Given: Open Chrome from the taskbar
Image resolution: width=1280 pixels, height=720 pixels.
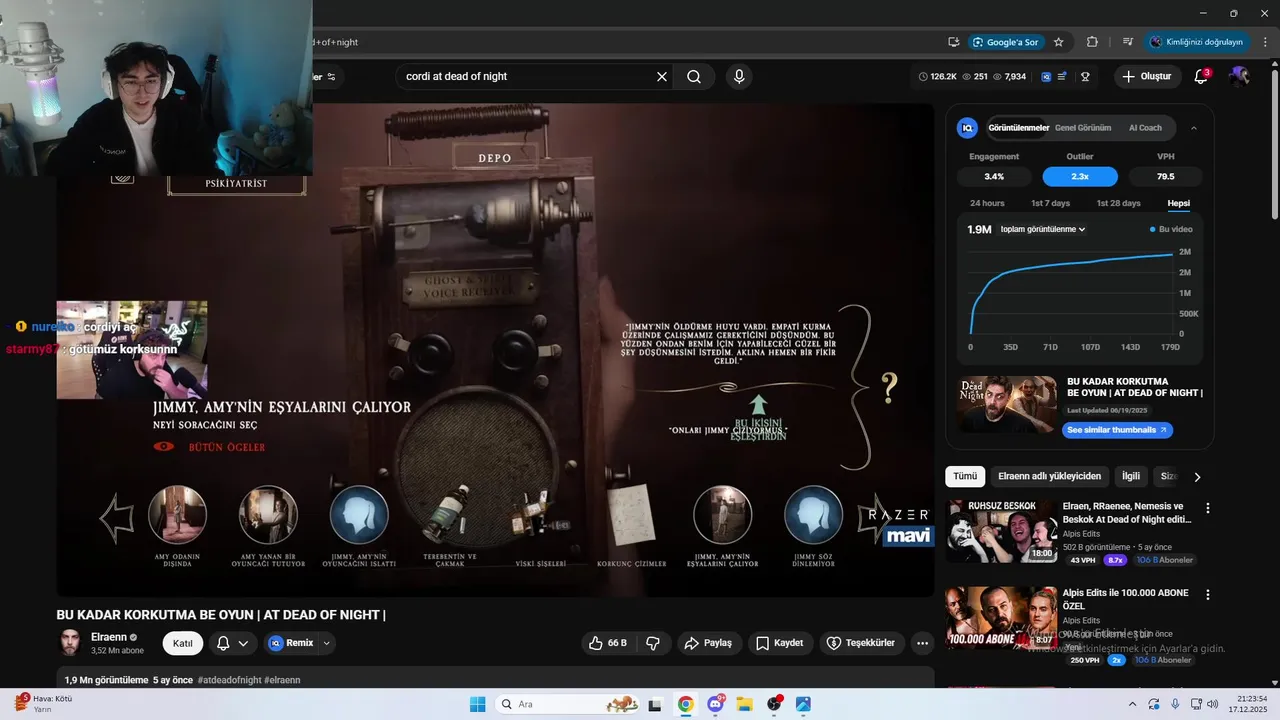Looking at the screenshot, I should [x=685, y=704].
